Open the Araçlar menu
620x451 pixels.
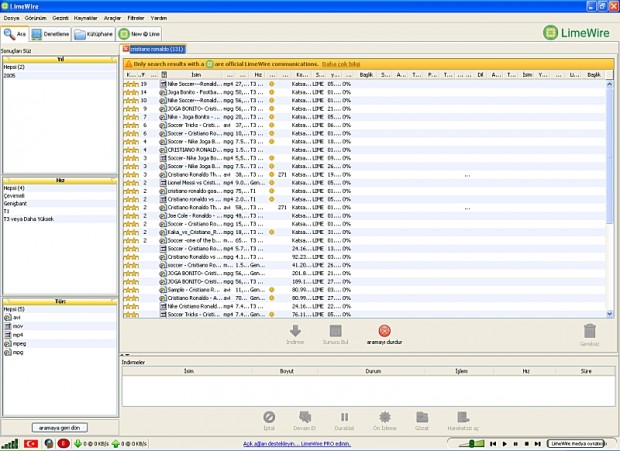(x=113, y=18)
